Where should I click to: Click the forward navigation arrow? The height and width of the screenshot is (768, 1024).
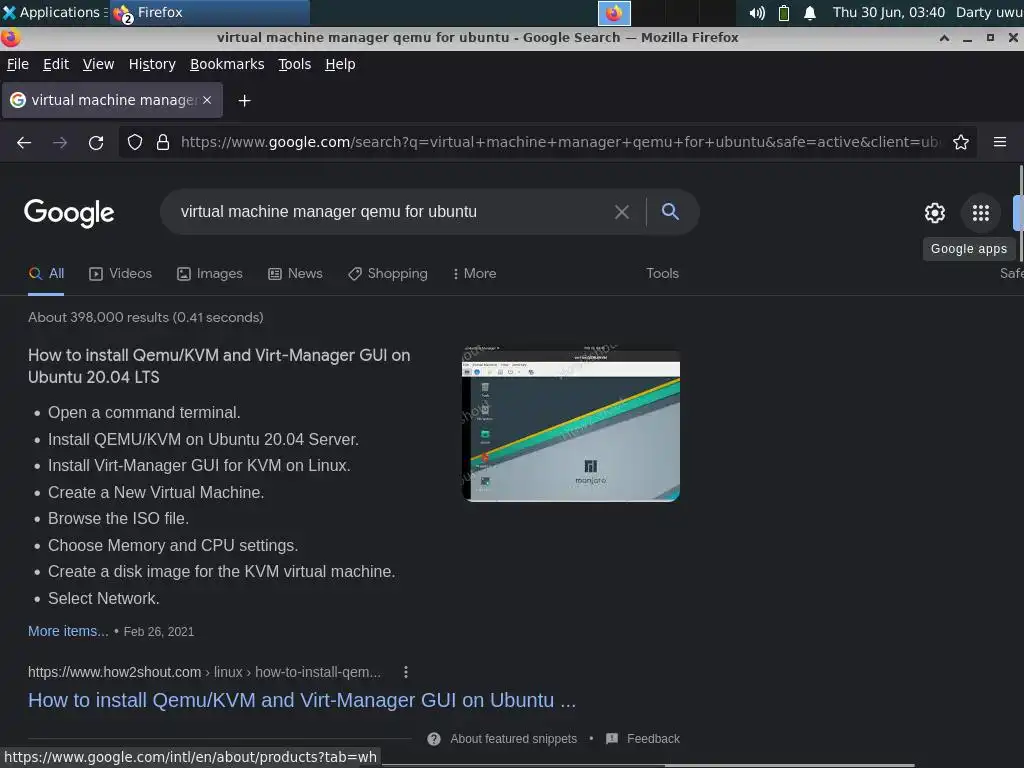[60, 142]
